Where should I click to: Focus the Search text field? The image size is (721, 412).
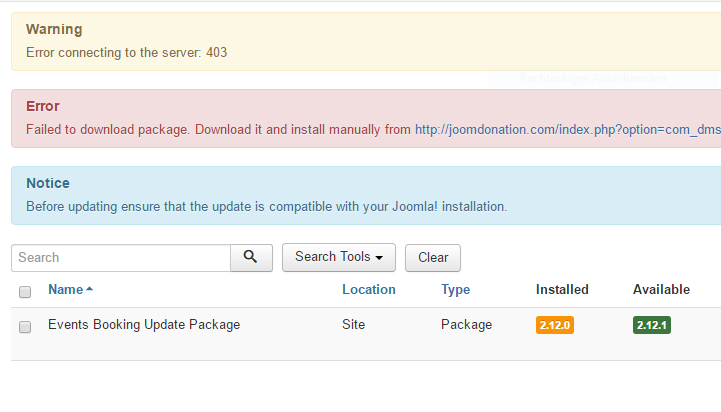pos(121,257)
